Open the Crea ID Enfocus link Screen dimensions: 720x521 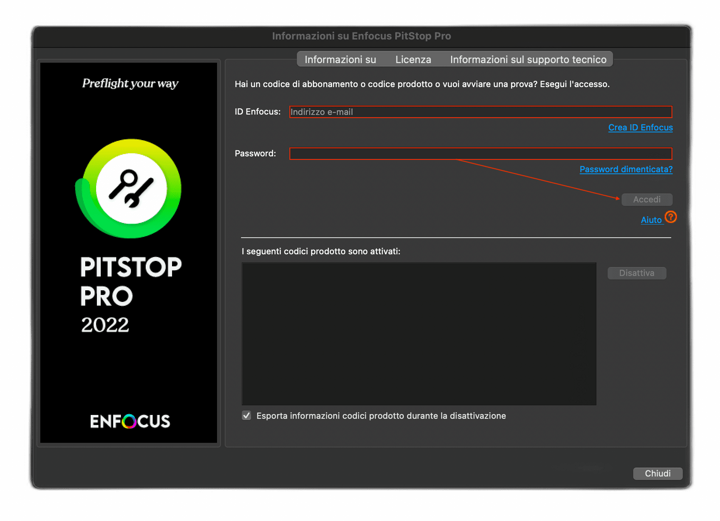(640, 128)
